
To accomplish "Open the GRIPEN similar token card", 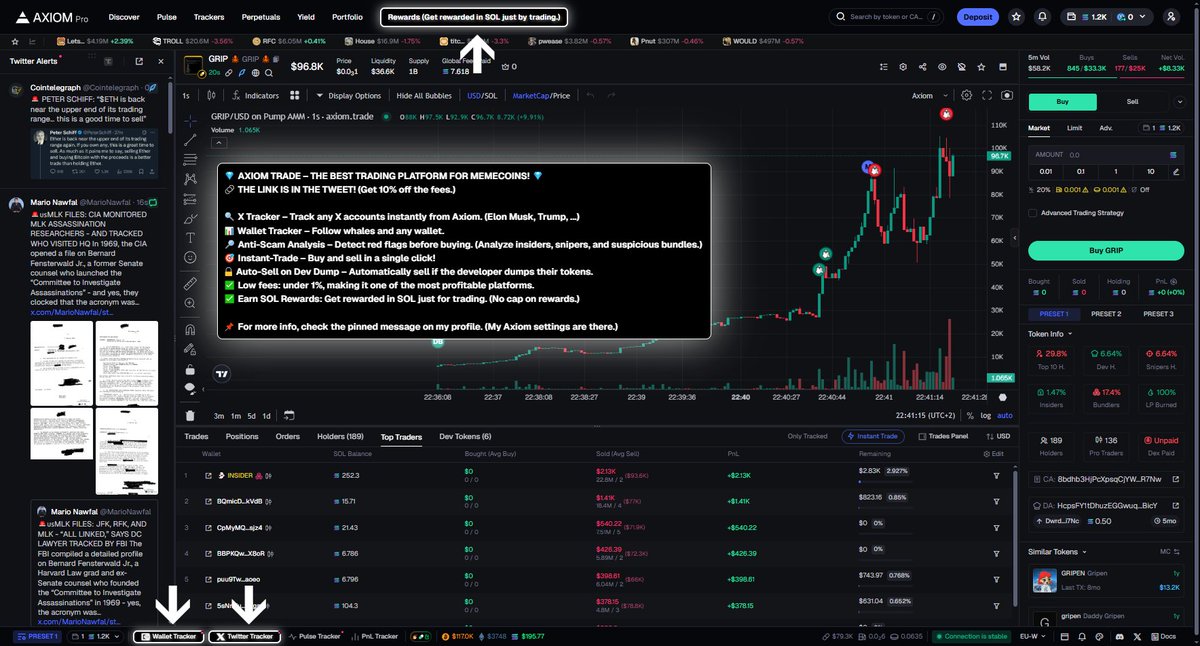I will coord(1108,583).
